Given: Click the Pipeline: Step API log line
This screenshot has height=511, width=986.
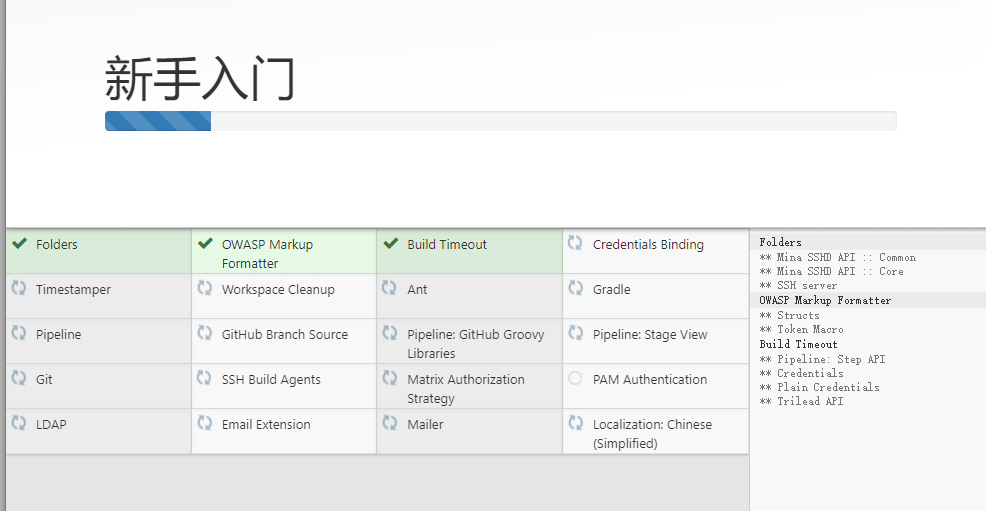Looking at the screenshot, I should 823,360.
